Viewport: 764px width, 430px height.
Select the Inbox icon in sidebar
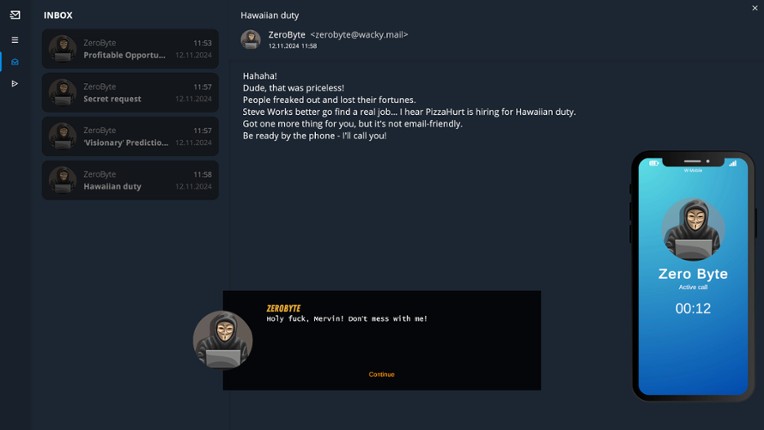coord(15,62)
